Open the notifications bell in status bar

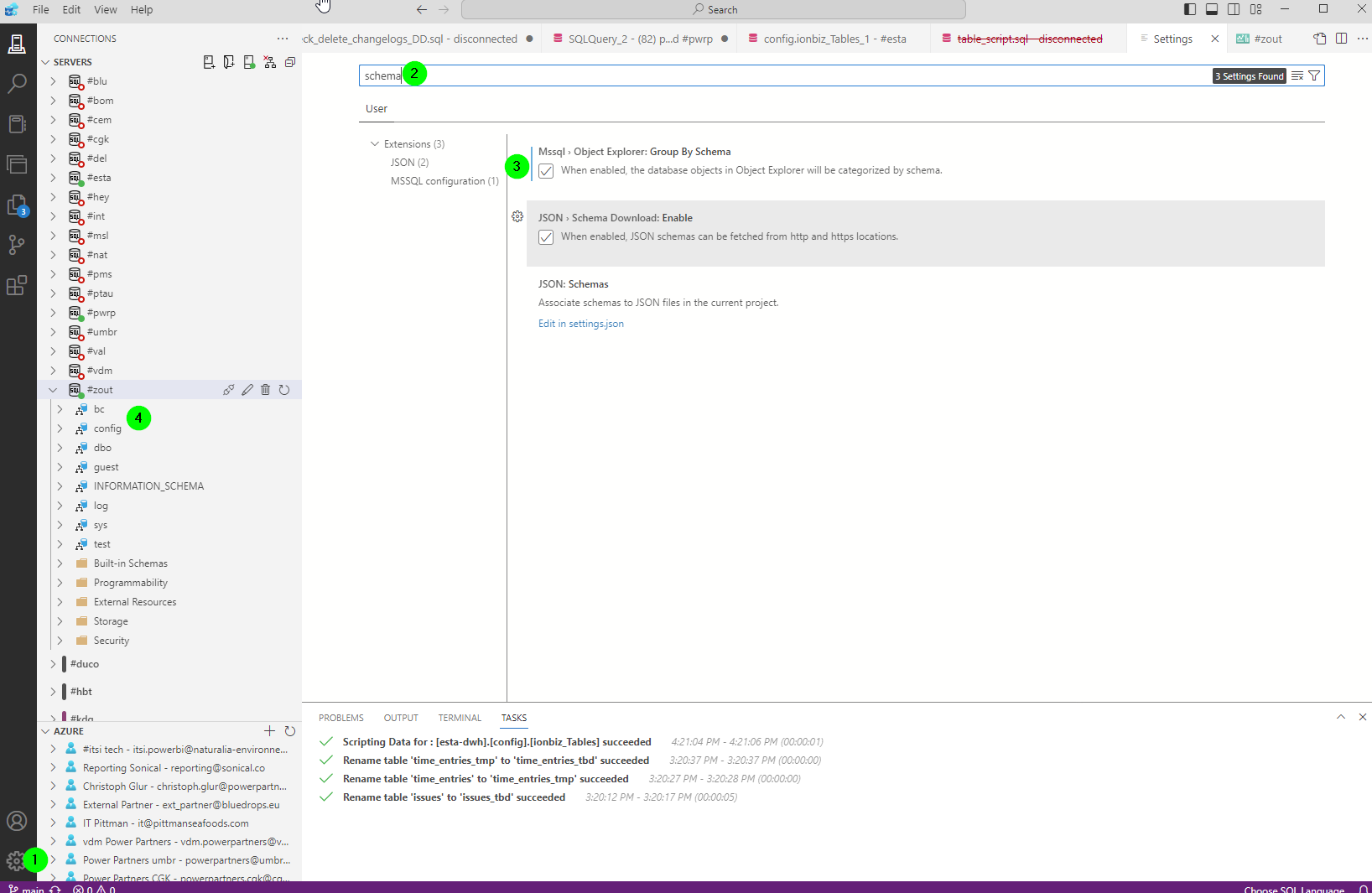tap(1364, 889)
